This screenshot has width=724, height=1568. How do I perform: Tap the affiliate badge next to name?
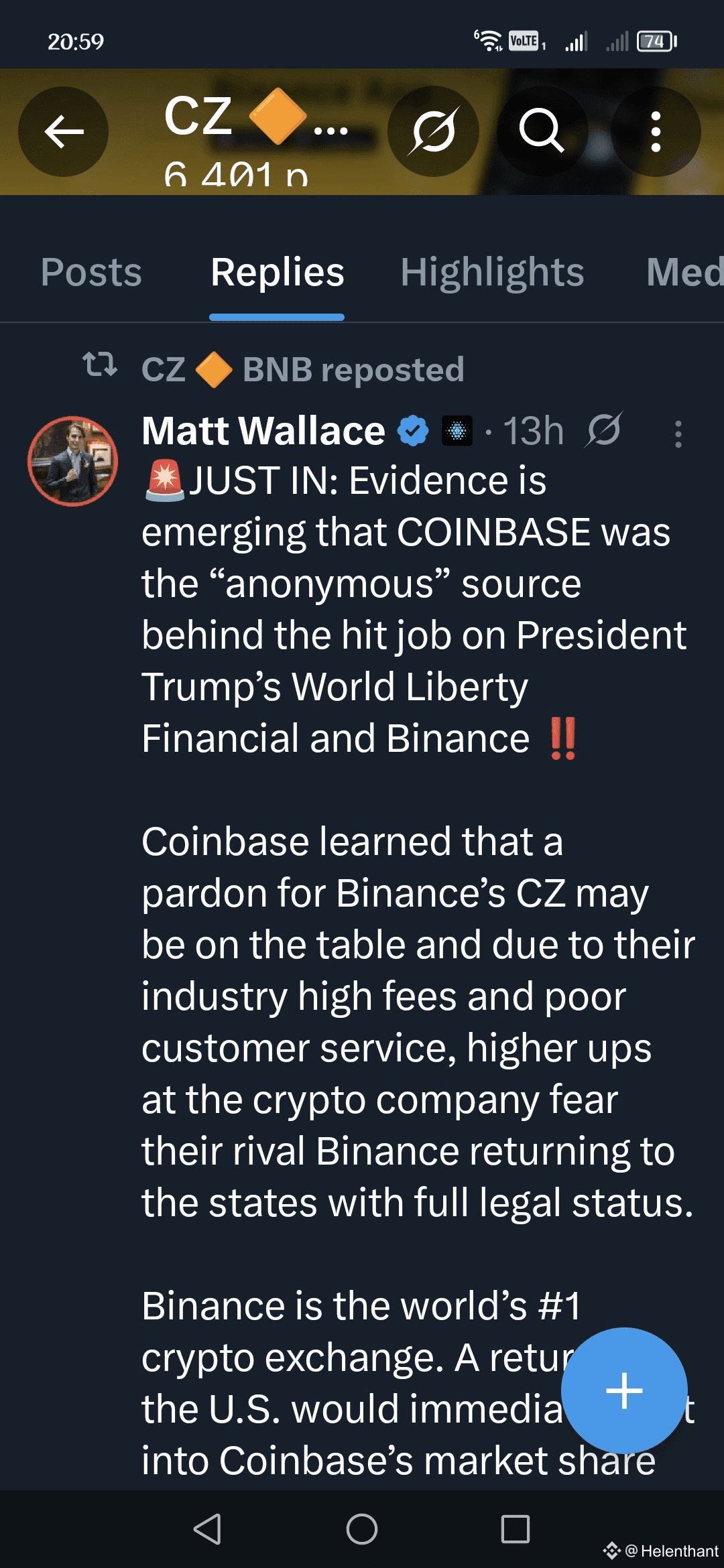tap(457, 431)
